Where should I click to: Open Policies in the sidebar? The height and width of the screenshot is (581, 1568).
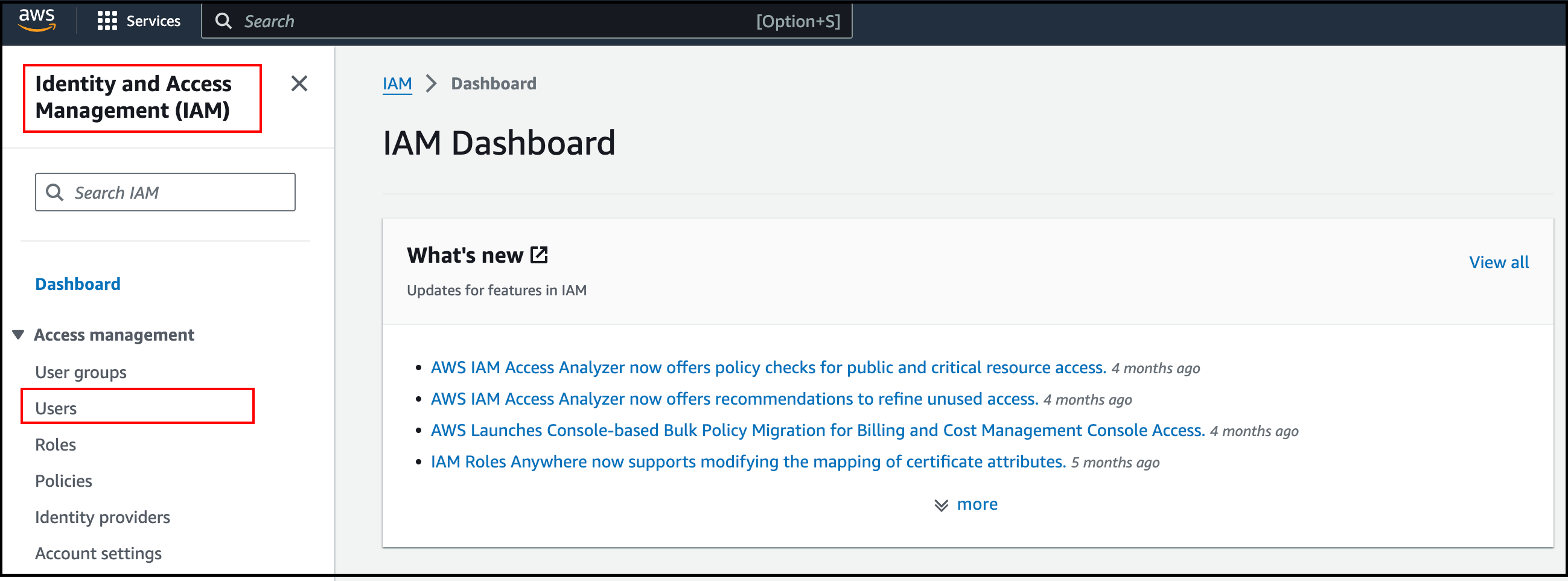[x=63, y=481]
